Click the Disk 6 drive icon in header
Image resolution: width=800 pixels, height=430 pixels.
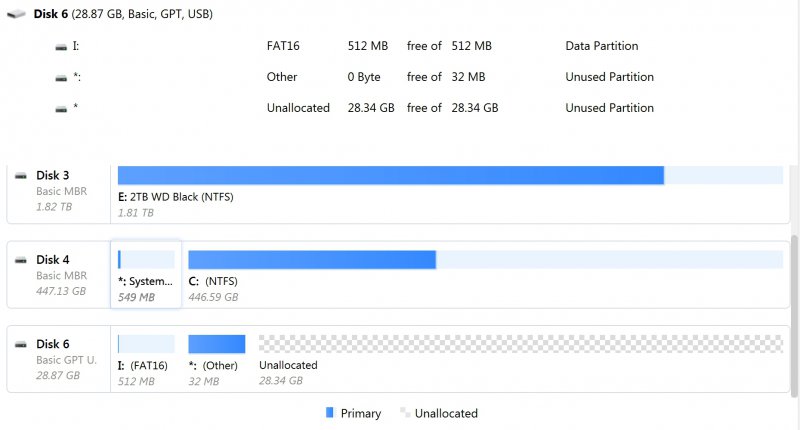click(x=17, y=15)
